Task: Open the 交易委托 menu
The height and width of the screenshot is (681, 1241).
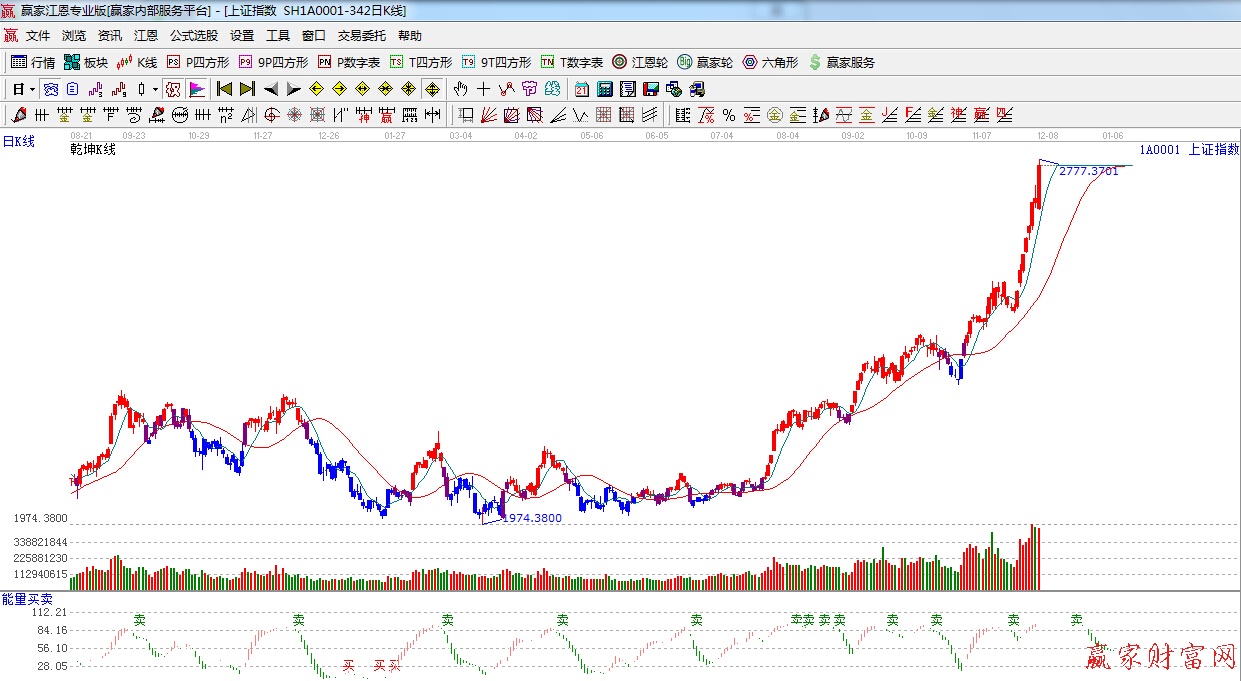Action: coord(361,35)
